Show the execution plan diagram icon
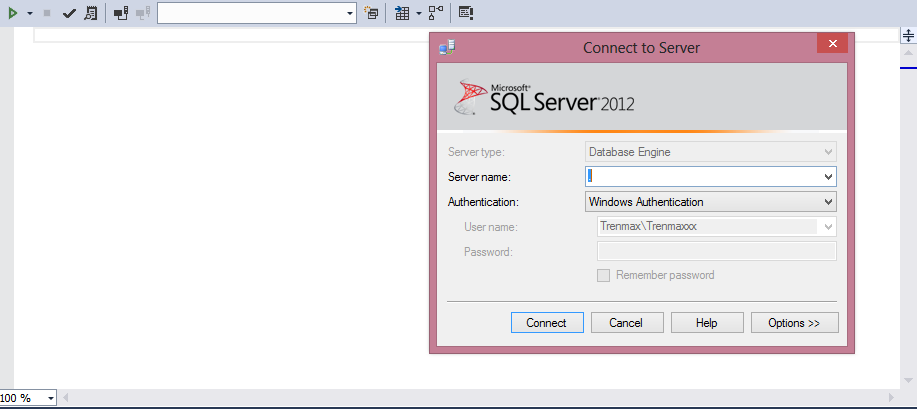917x409 pixels. point(436,13)
